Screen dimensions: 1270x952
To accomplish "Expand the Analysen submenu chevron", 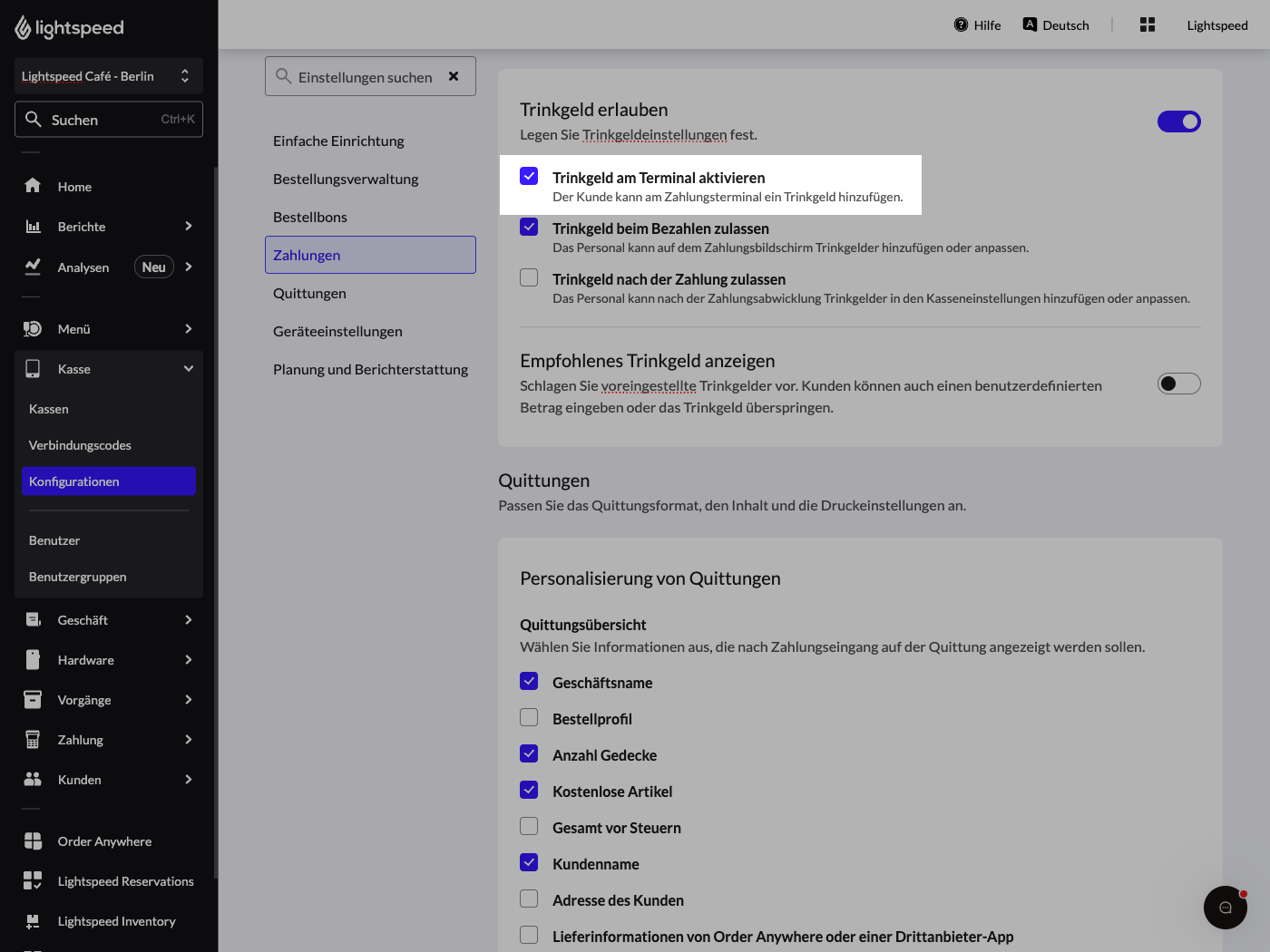I will click(189, 267).
